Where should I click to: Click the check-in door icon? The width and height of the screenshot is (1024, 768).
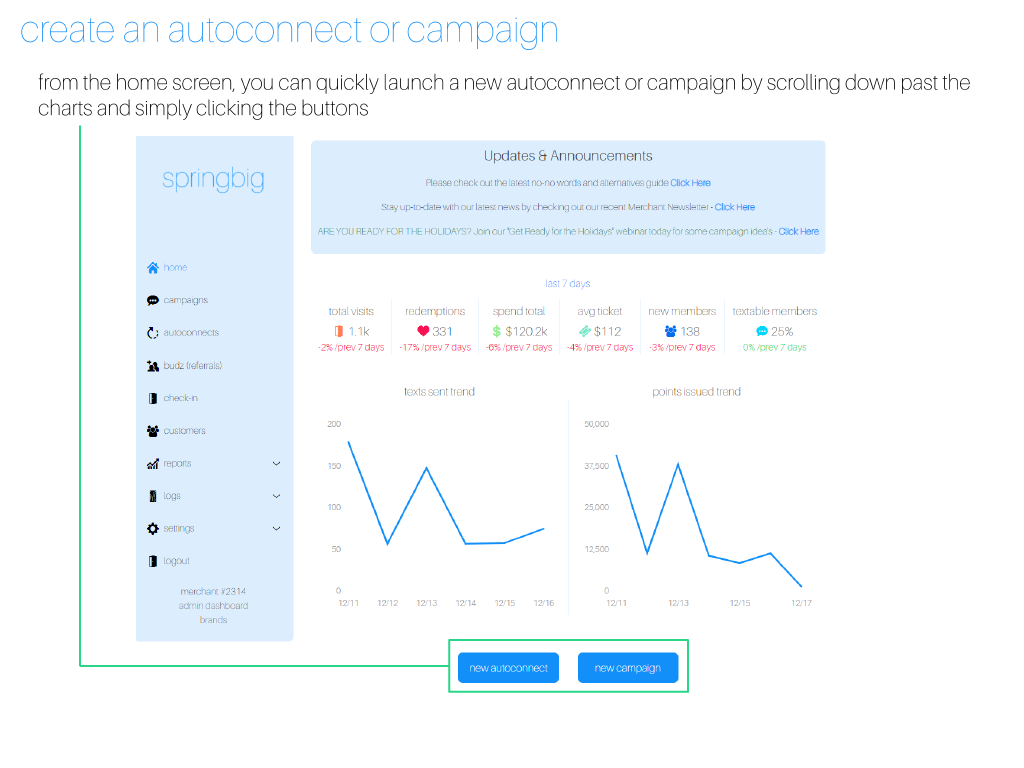pyautogui.click(x=152, y=398)
